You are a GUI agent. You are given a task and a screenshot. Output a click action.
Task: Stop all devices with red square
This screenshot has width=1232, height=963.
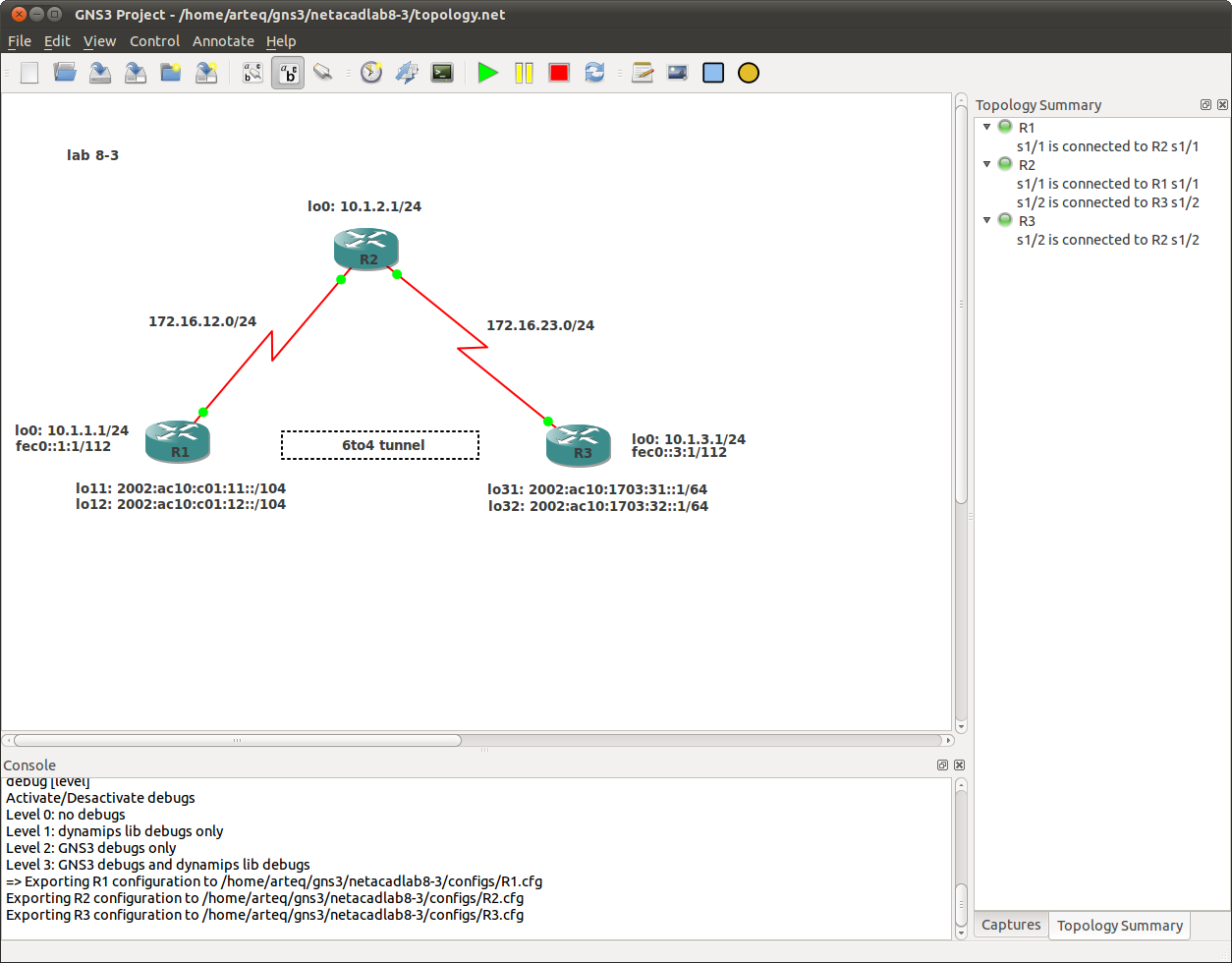[559, 73]
